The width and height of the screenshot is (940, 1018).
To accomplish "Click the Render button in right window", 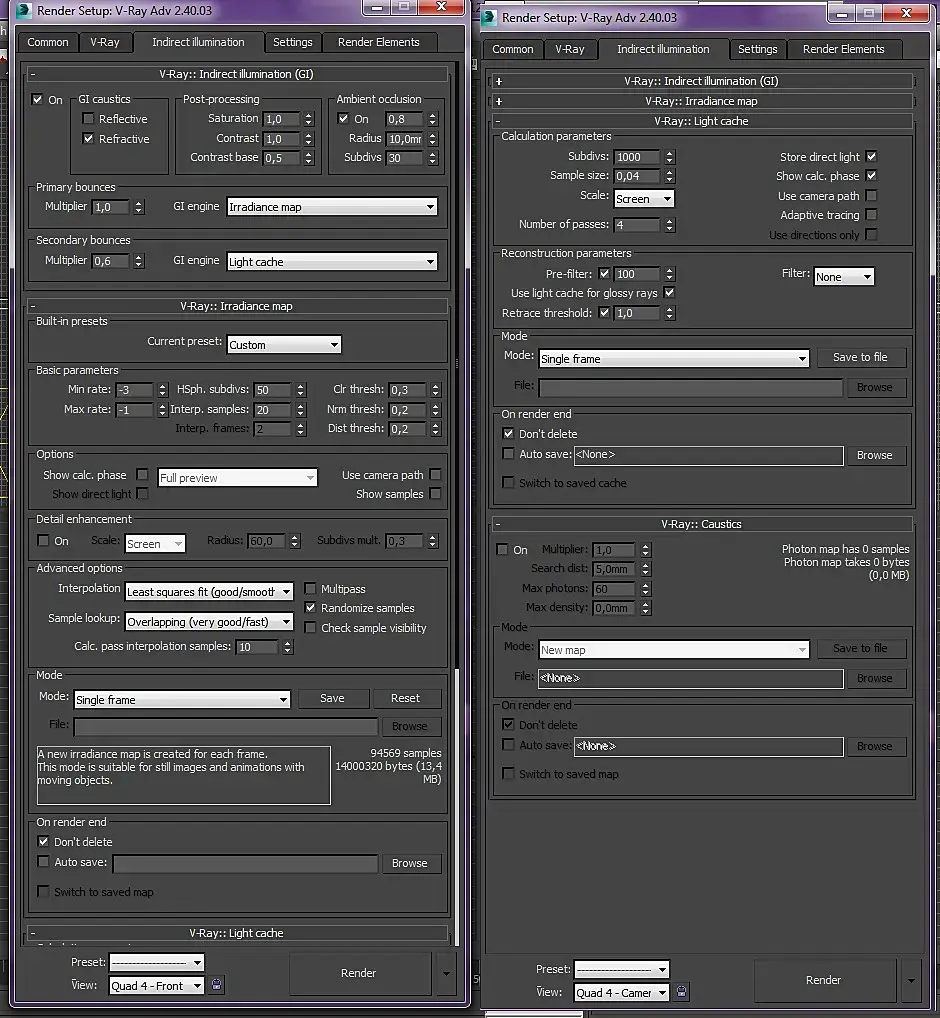I will tap(824, 980).
